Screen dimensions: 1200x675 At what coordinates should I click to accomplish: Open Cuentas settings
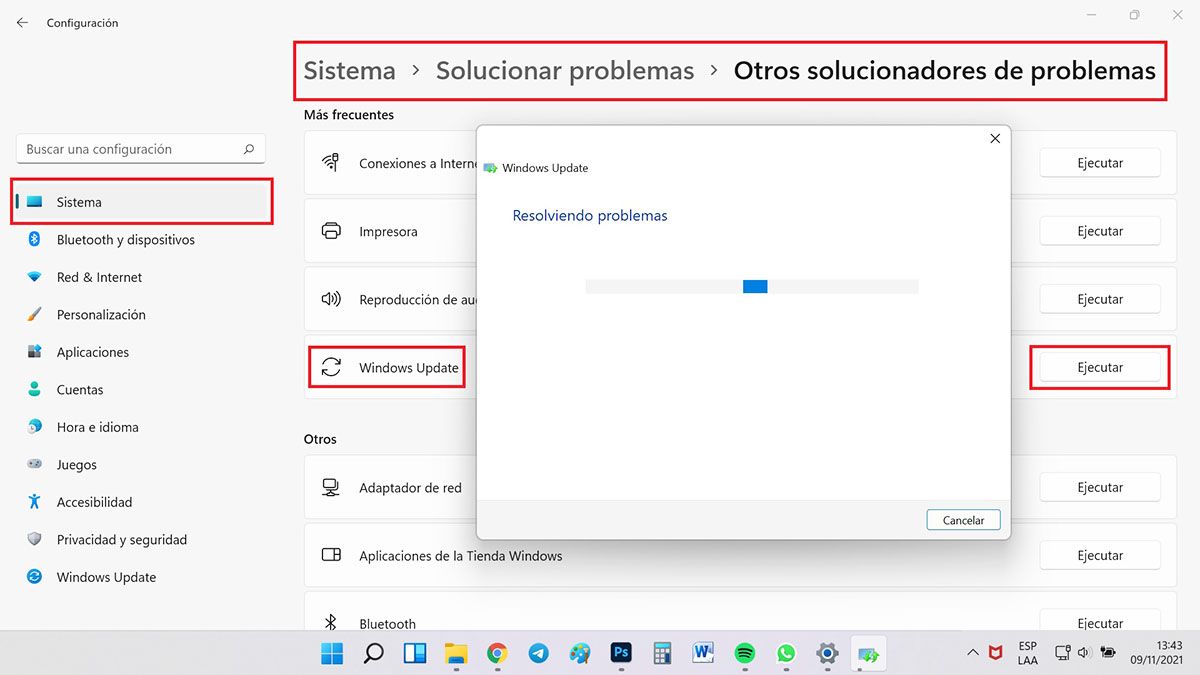141,390
